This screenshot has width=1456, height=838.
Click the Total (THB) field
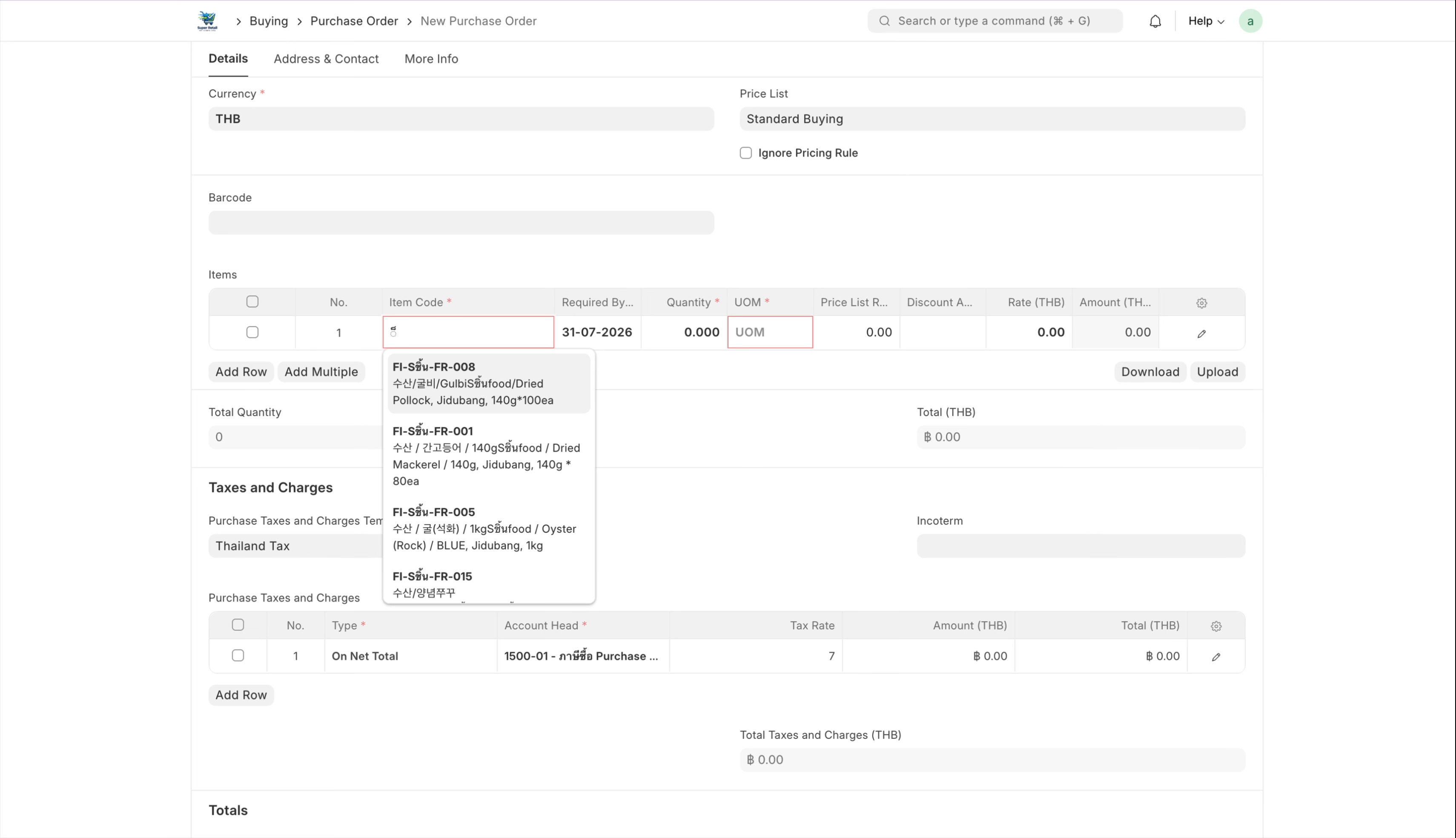[x=1081, y=437]
